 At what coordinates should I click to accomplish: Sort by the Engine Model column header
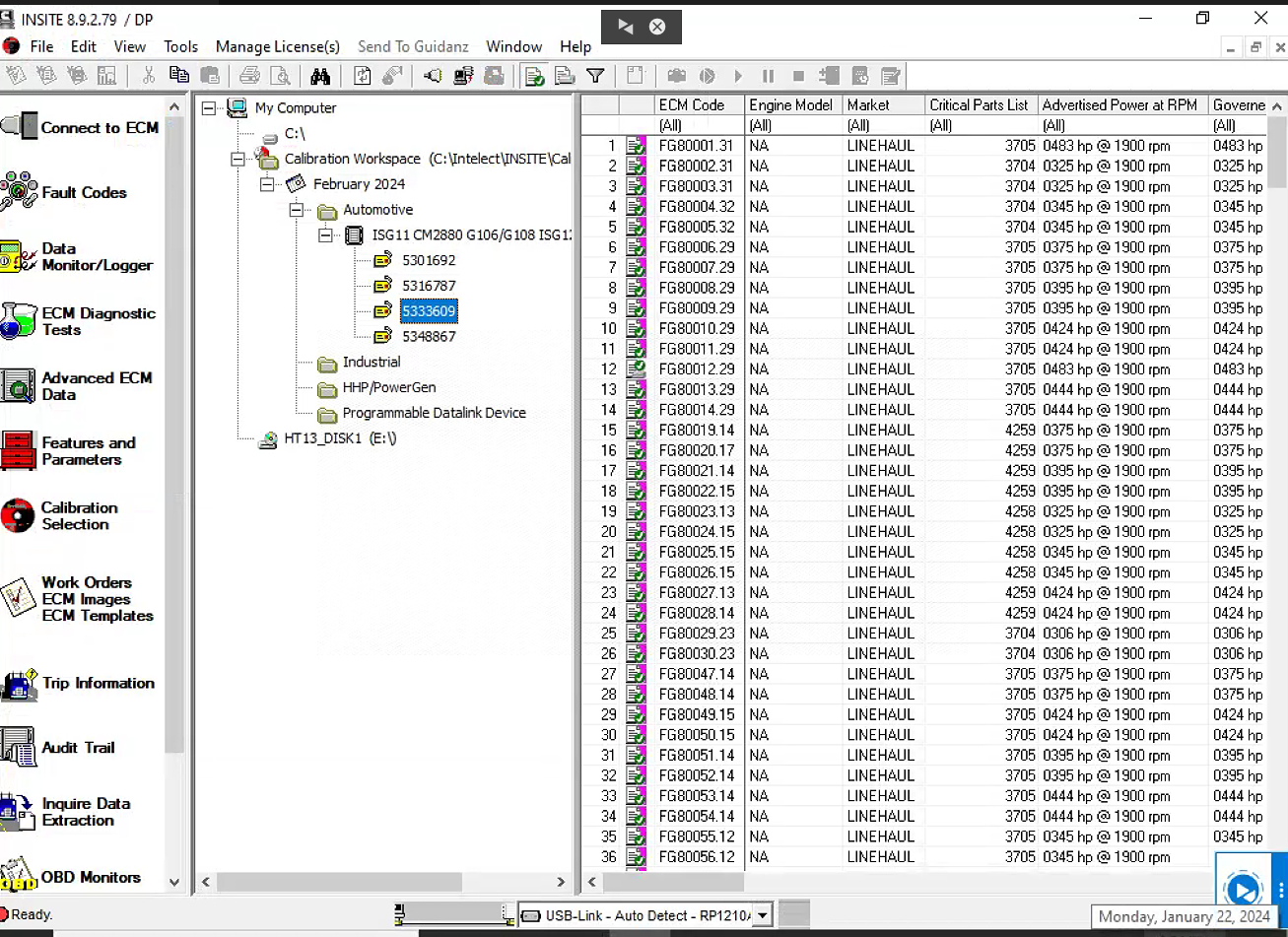point(793,104)
